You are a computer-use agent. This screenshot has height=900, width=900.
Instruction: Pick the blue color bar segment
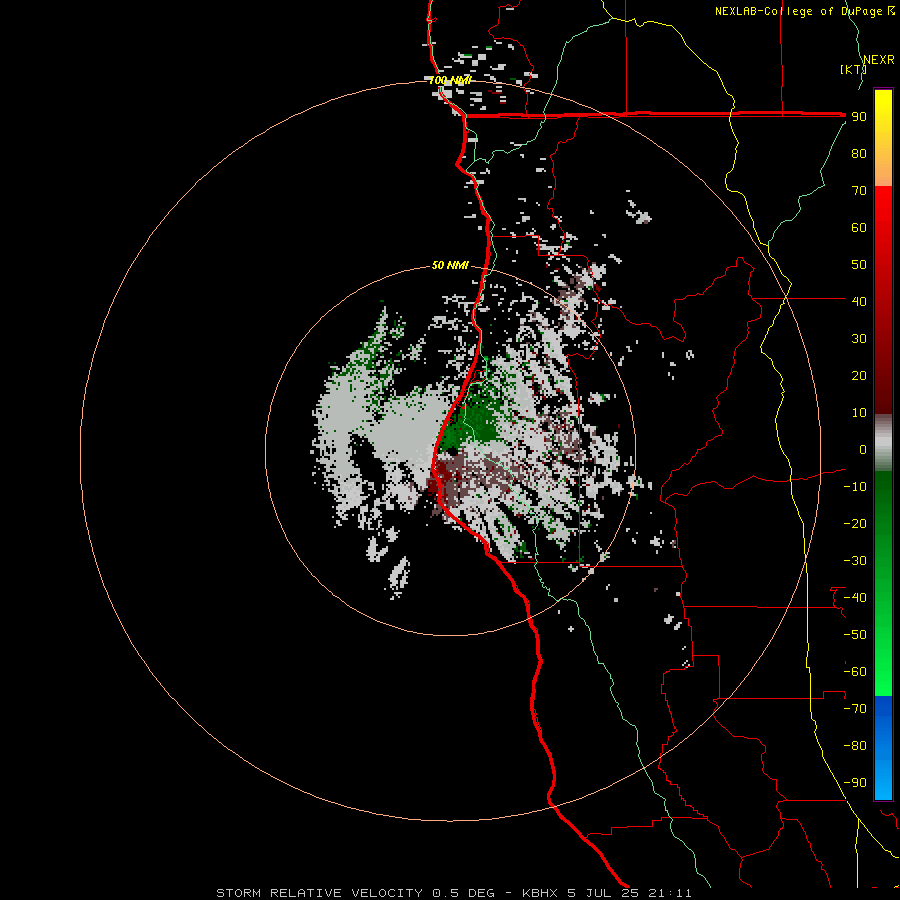(883, 748)
